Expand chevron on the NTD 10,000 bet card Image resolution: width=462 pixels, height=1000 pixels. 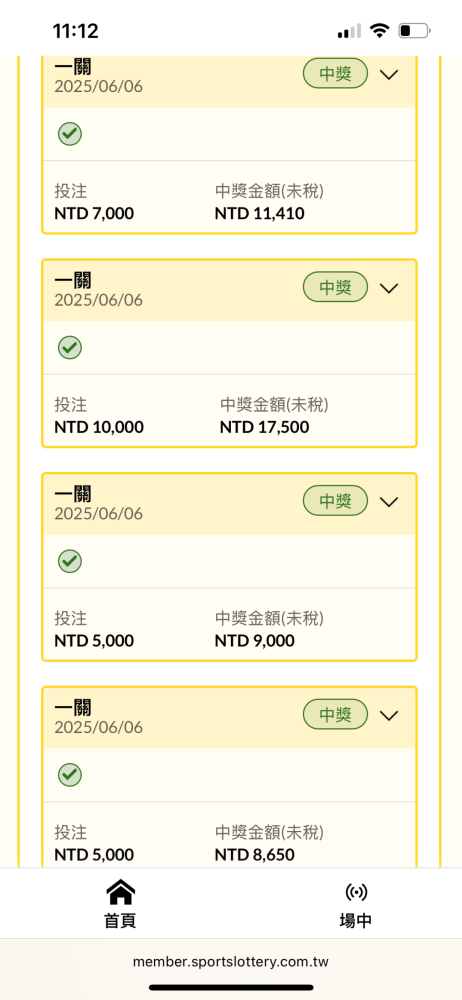click(x=389, y=288)
